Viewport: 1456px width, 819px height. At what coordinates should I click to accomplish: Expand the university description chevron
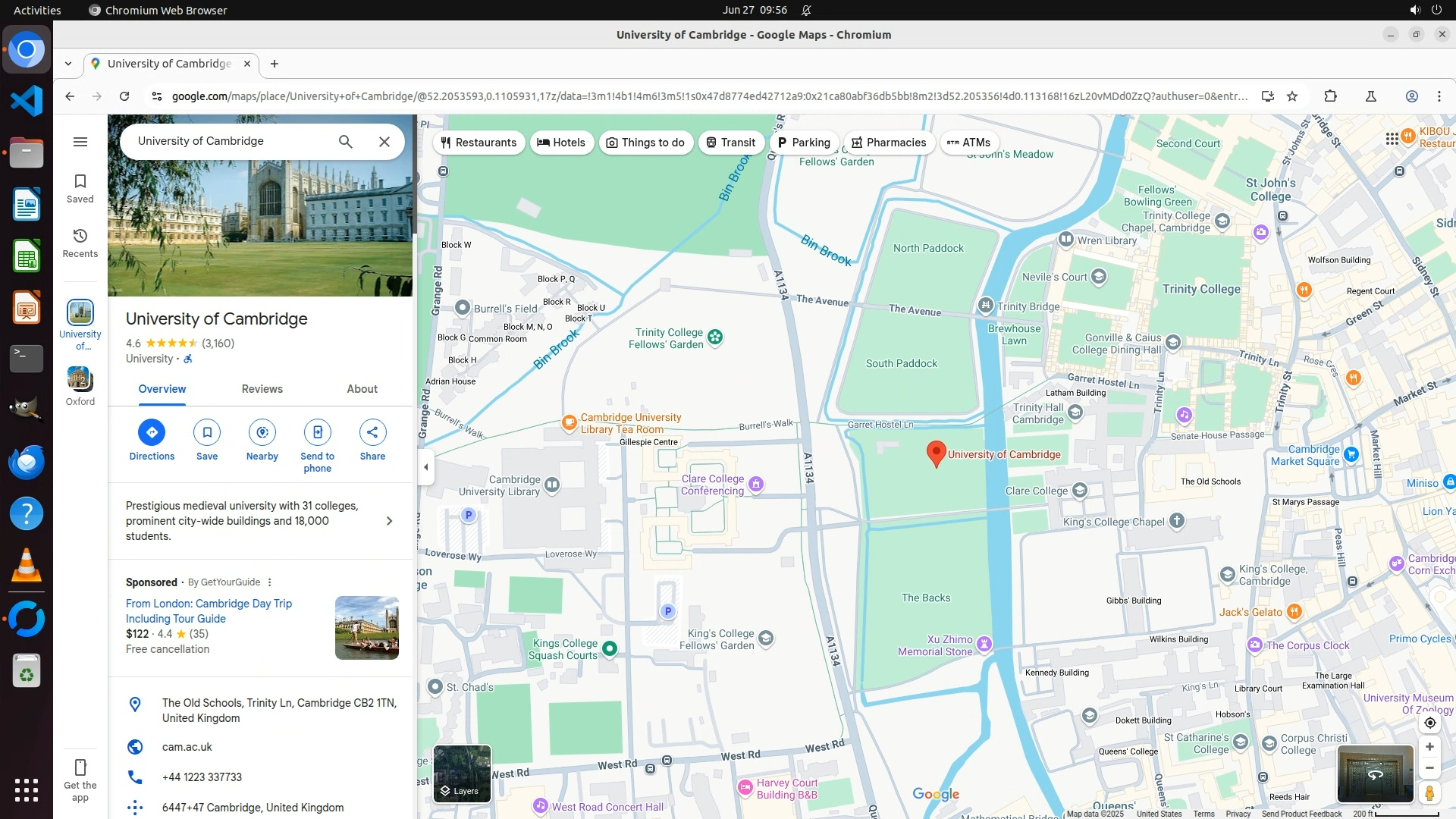[x=389, y=521]
